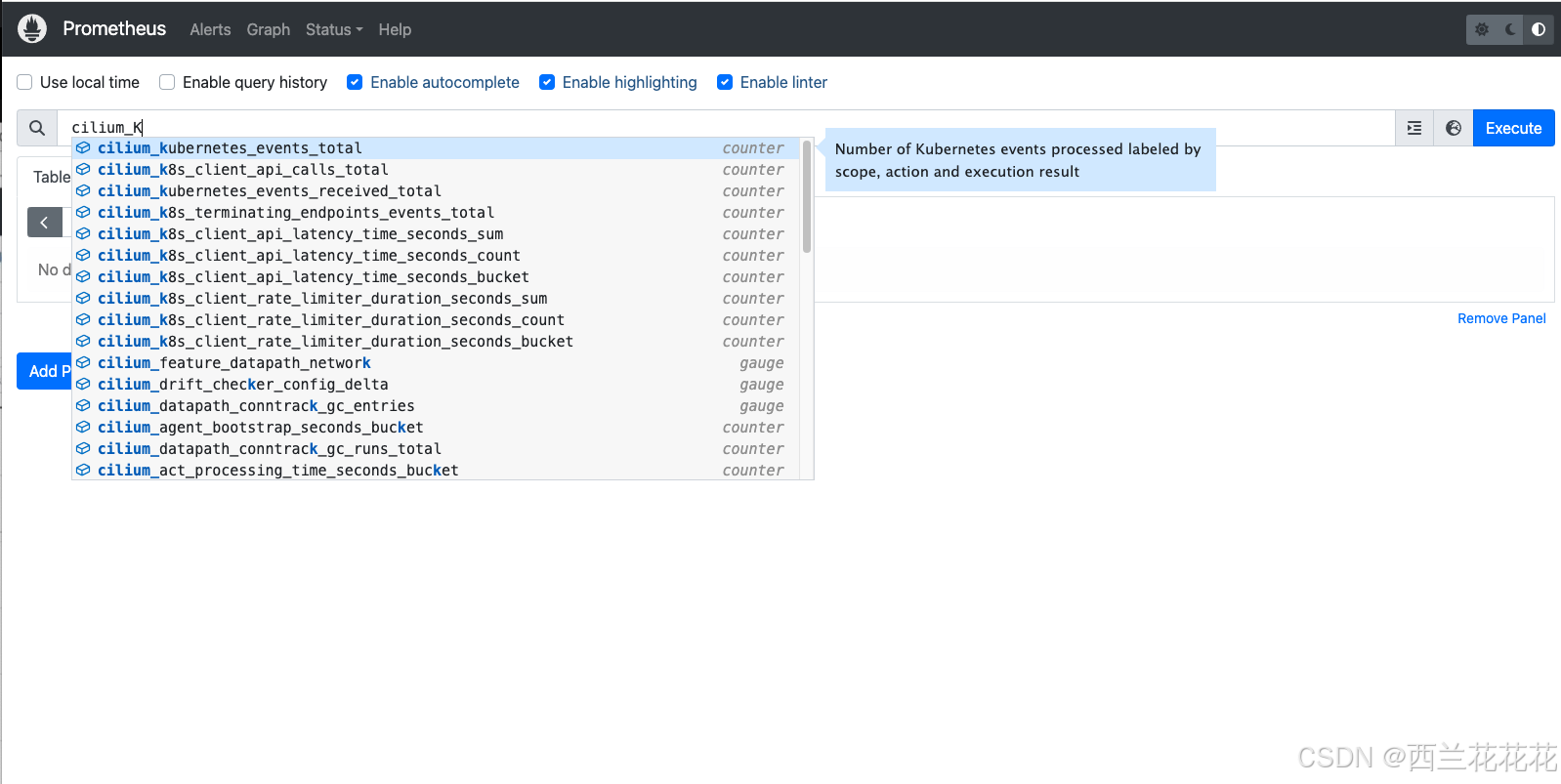Select cilium_k8s_client_rate_limiter_duration_seconds_sum
1561x784 pixels.
point(437,299)
